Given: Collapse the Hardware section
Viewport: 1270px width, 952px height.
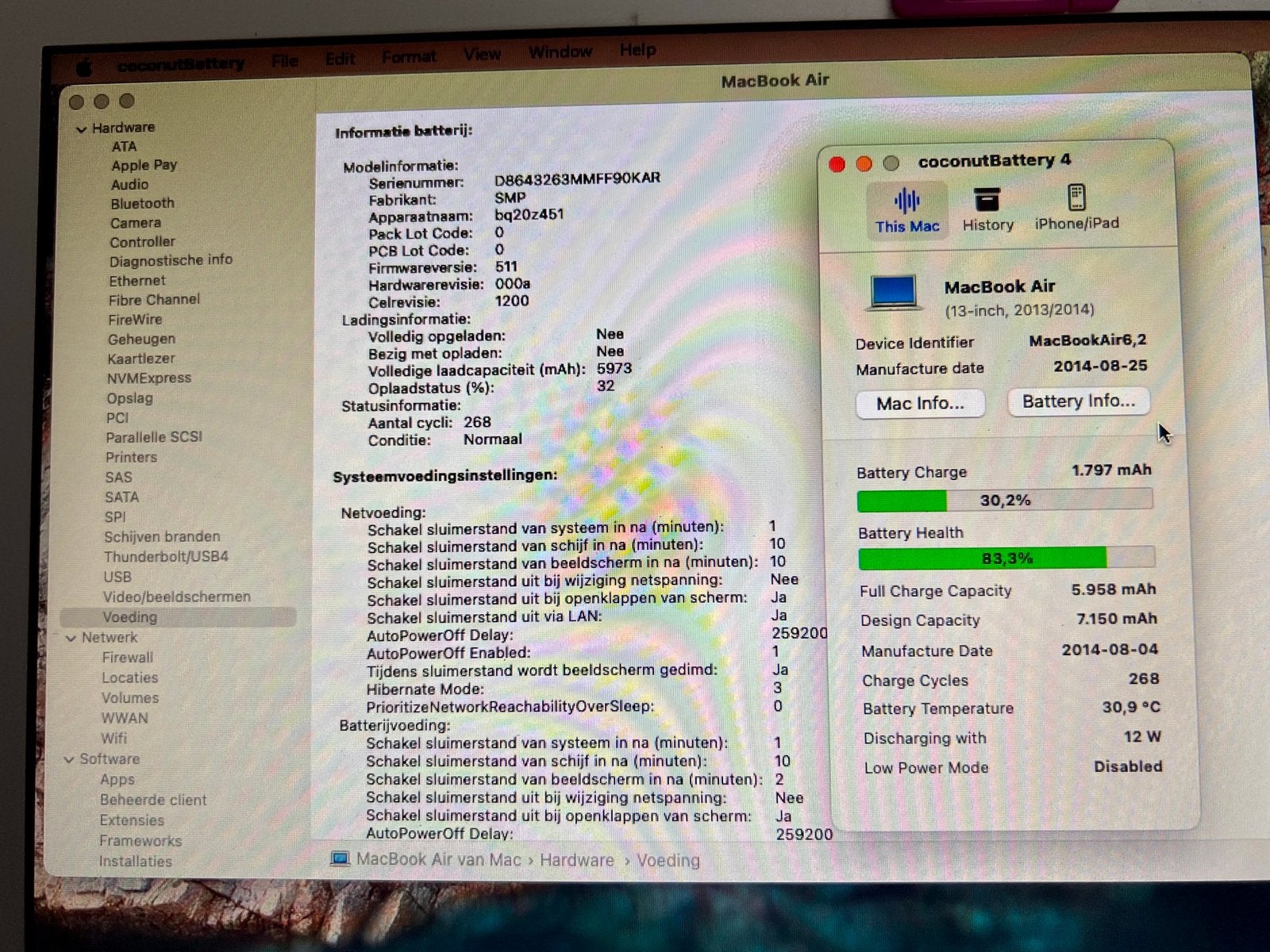Looking at the screenshot, I should [81, 129].
